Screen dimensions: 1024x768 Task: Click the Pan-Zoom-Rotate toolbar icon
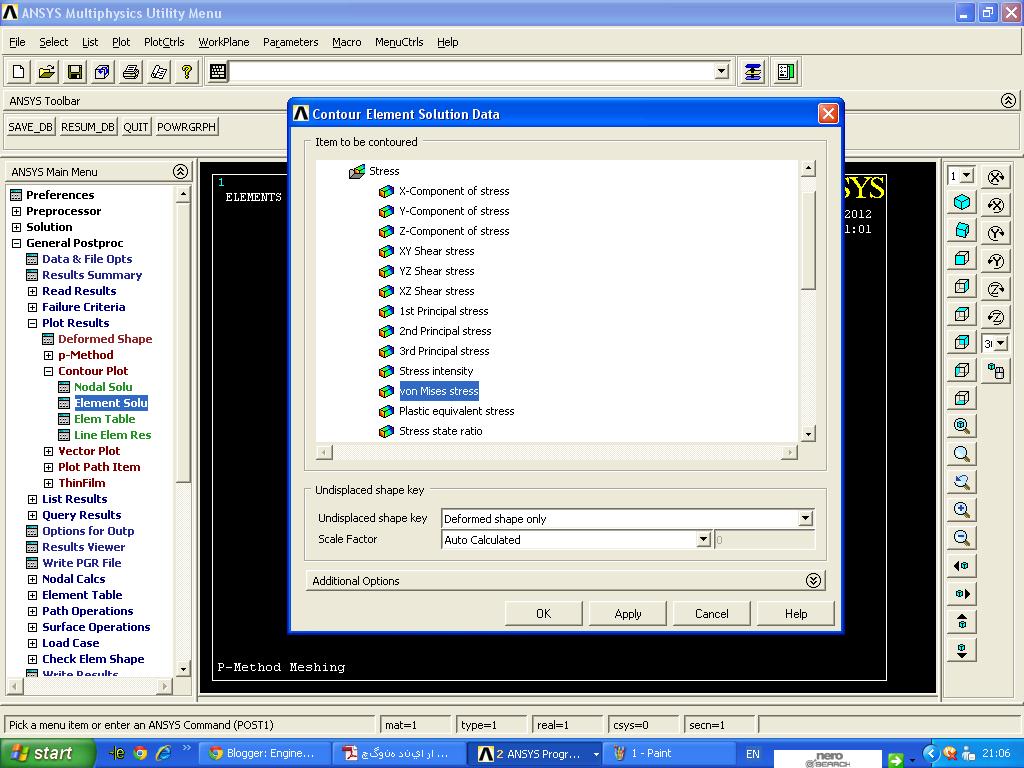point(103,72)
